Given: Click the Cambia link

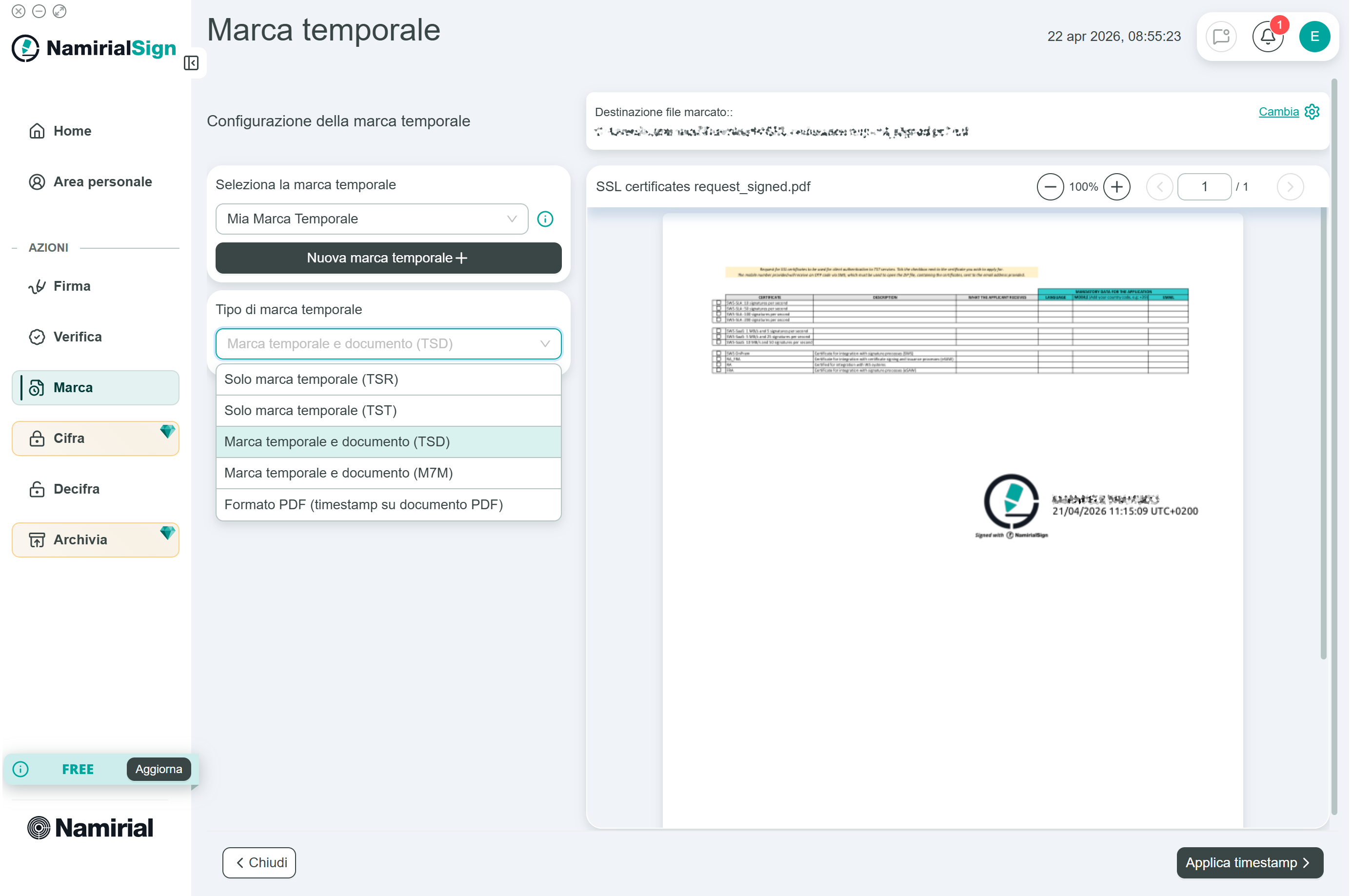Looking at the screenshot, I should point(1278,111).
